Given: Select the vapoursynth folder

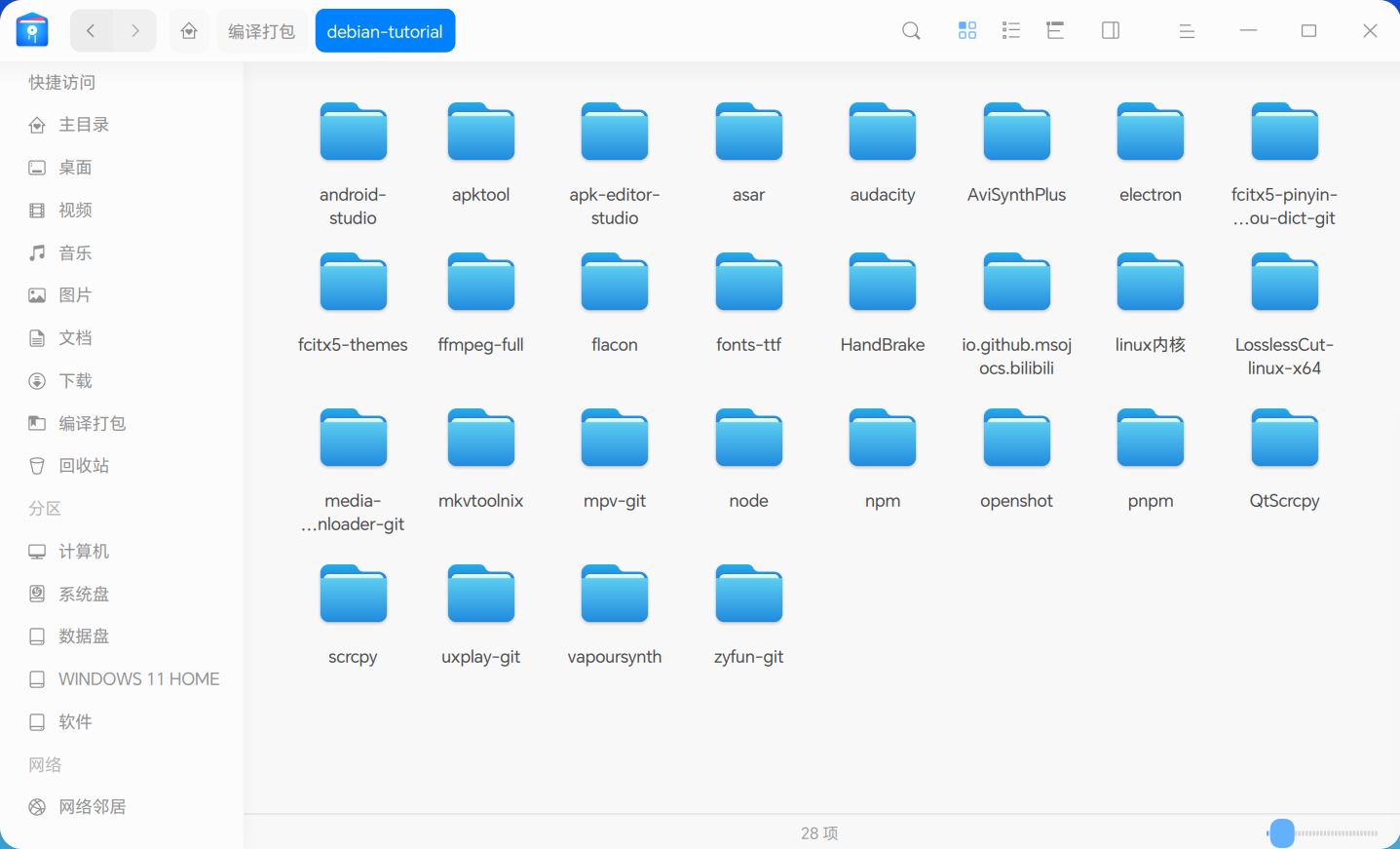Looking at the screenshot, I should (615, 614).
